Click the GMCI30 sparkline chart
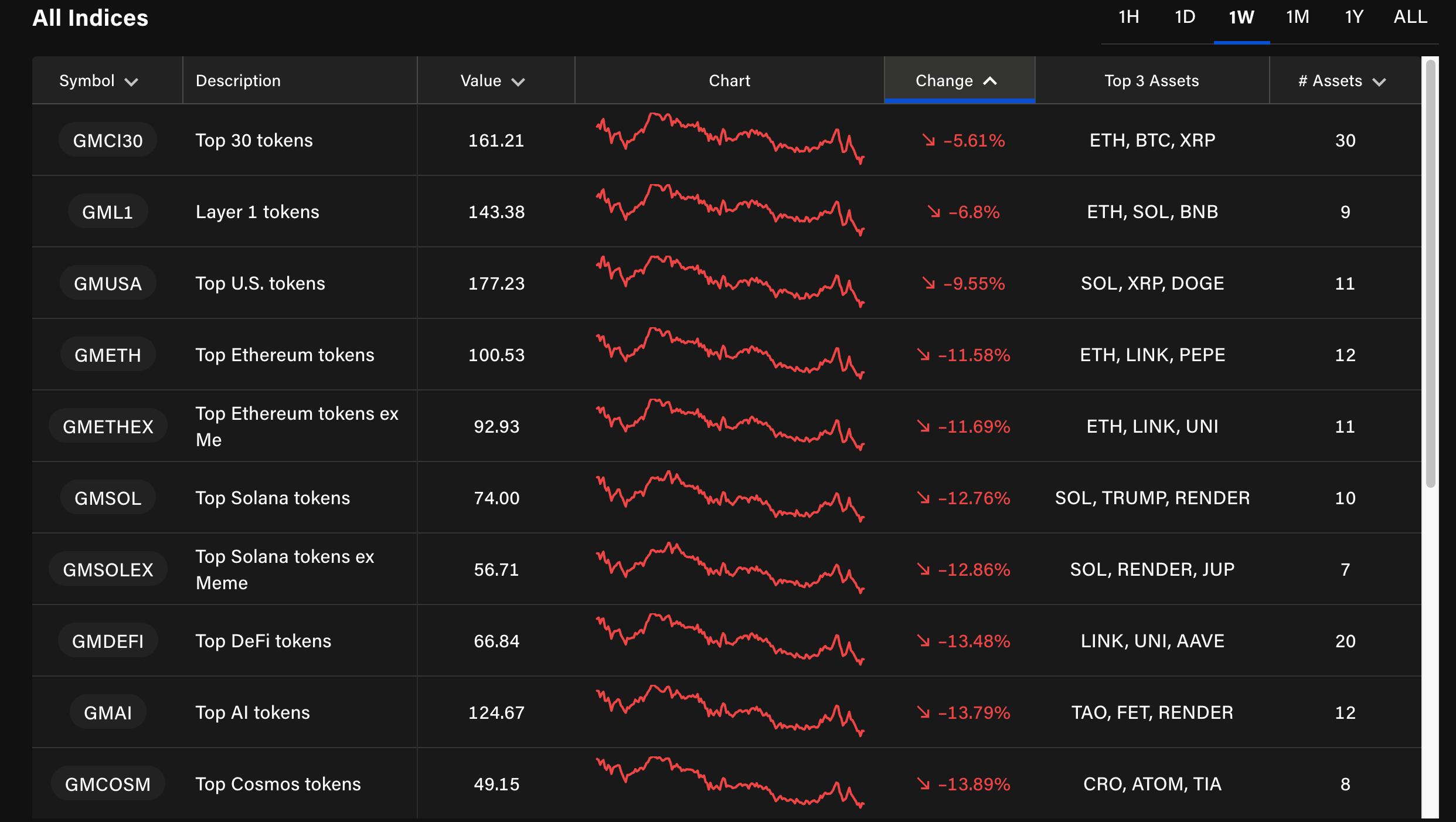The height and width of the screenshot is (822, 1456). pyautogui.click(x=730, y=140)
